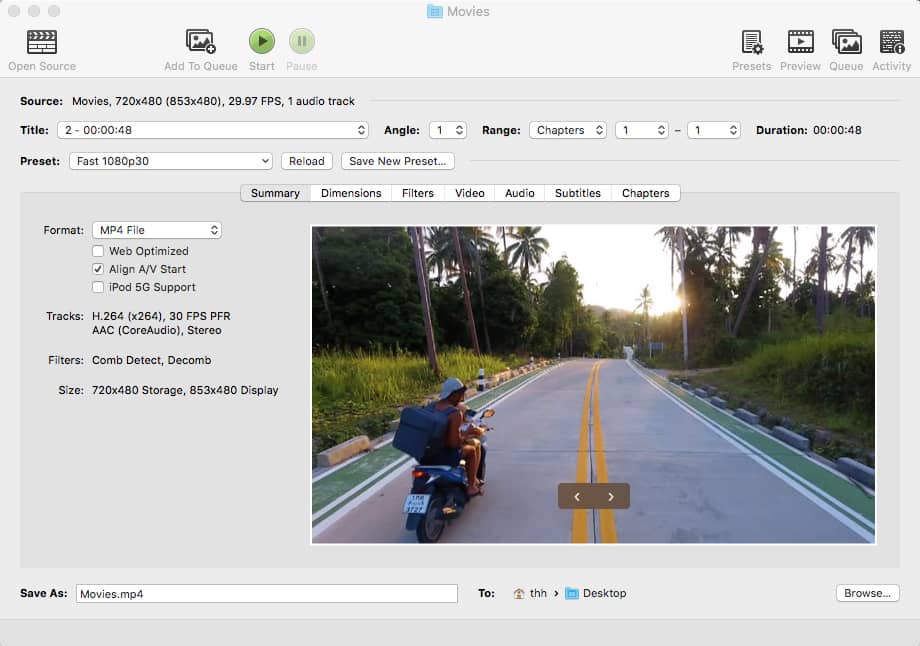Show next preview image arrow
Screen dimensions: 920x646
(611, 496)
